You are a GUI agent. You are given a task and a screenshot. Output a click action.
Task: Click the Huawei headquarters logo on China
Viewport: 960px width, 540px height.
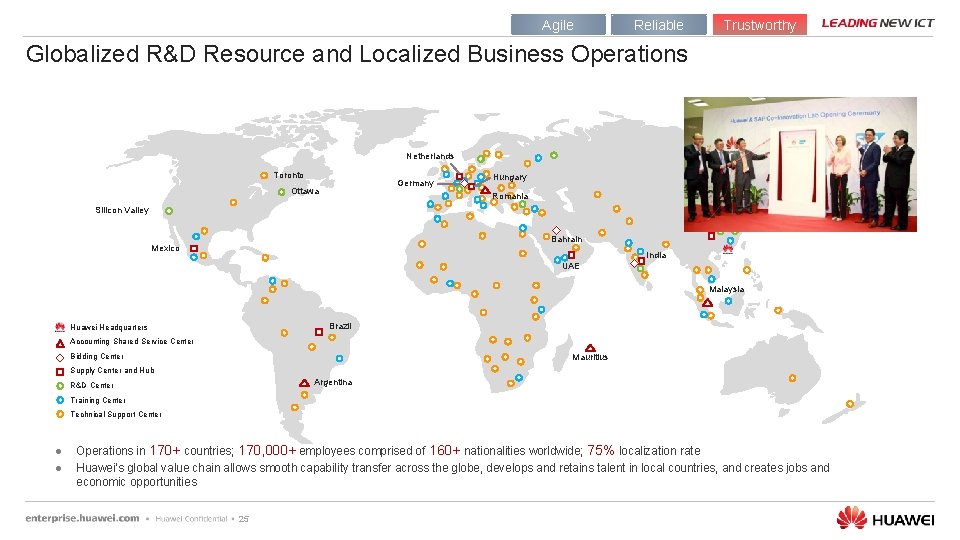[728, 249]
